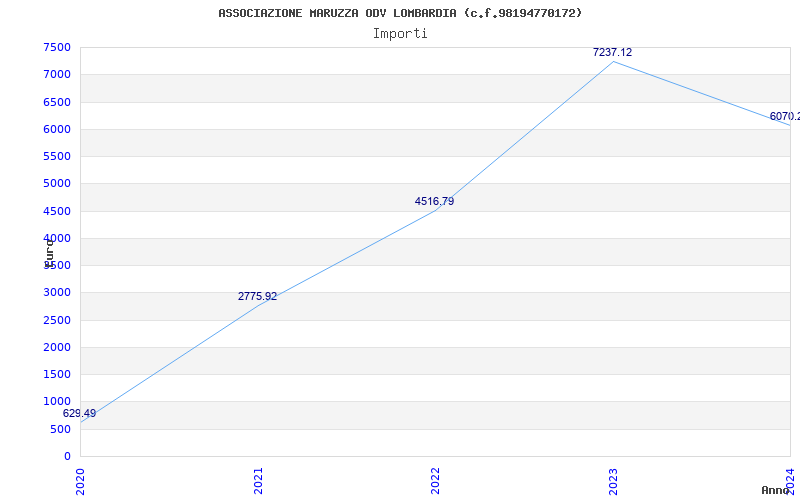
Task: Click the 1000 y-axis value
Action: click(57, 402)
